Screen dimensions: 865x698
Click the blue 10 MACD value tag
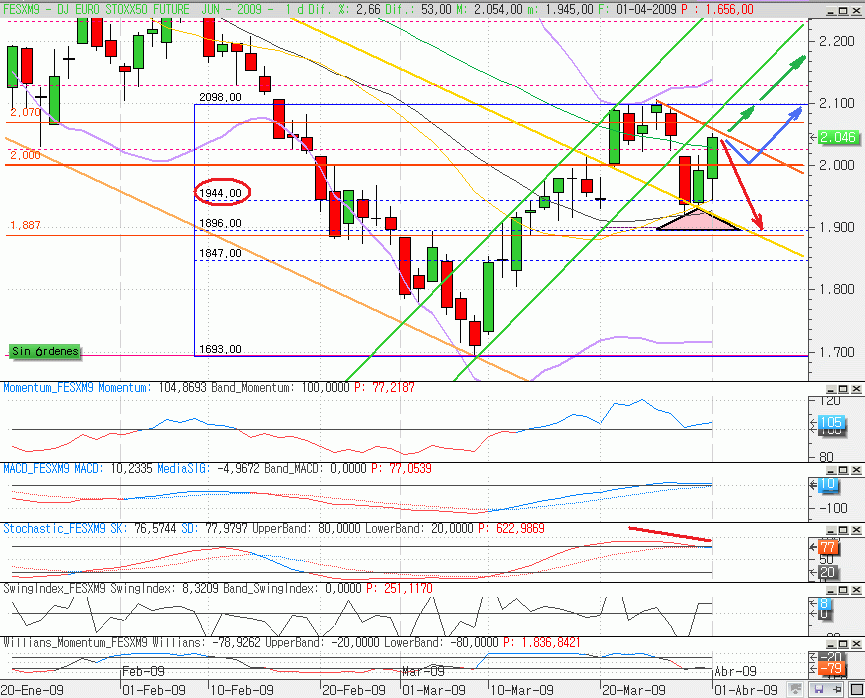tap(827, 484)
